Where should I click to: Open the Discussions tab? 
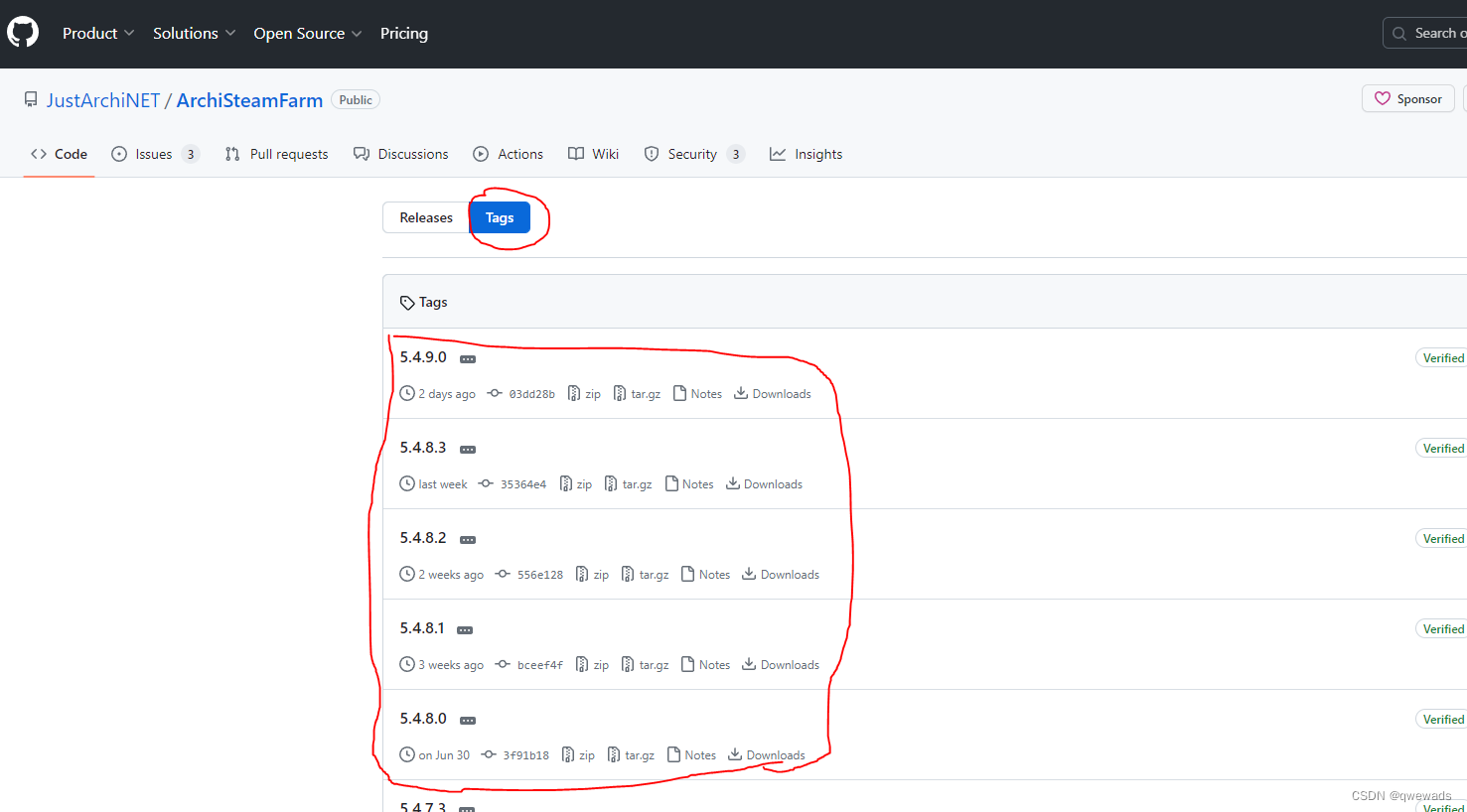(401, 154)
